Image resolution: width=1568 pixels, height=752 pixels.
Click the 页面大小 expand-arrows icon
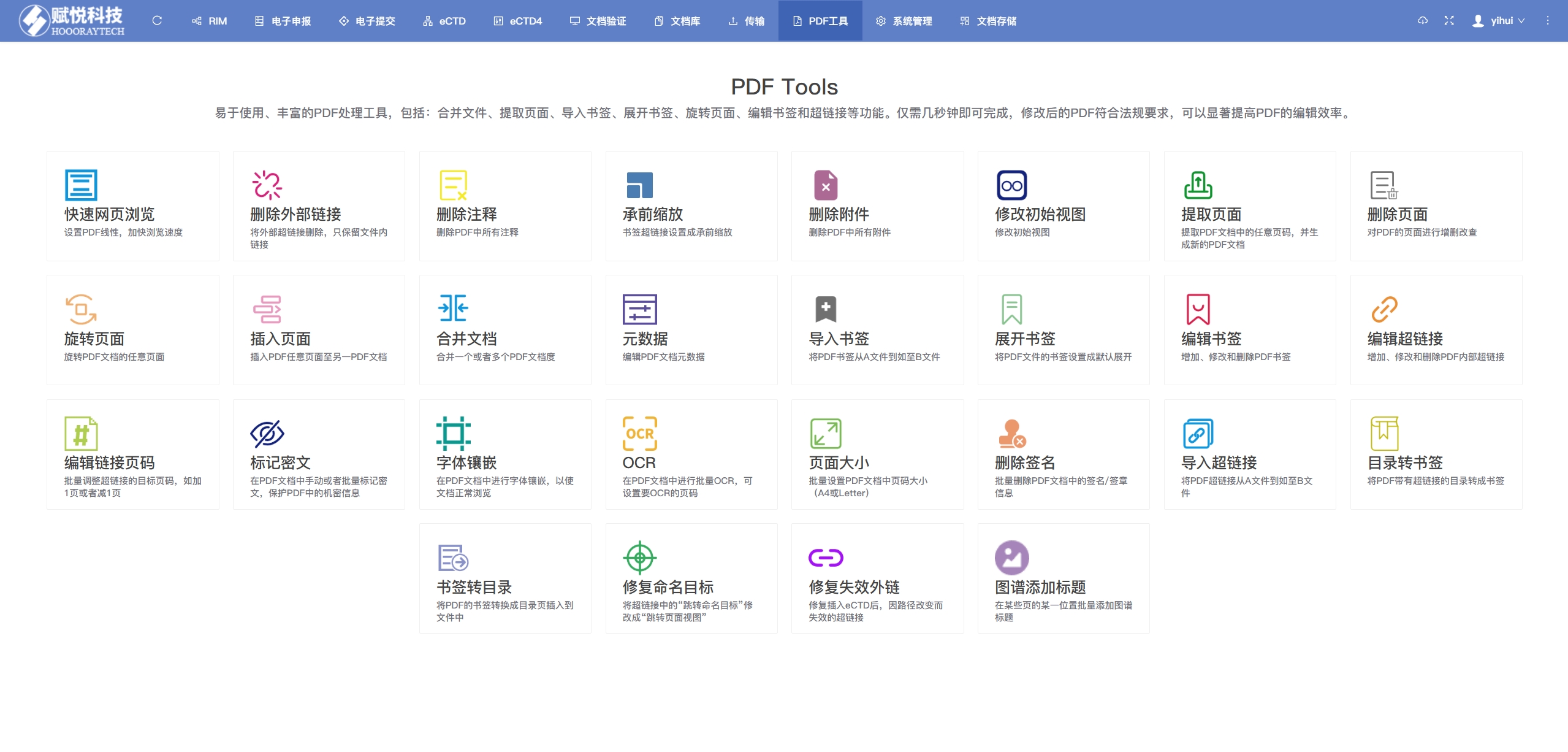pyautogui.click(x=826, y=434)
